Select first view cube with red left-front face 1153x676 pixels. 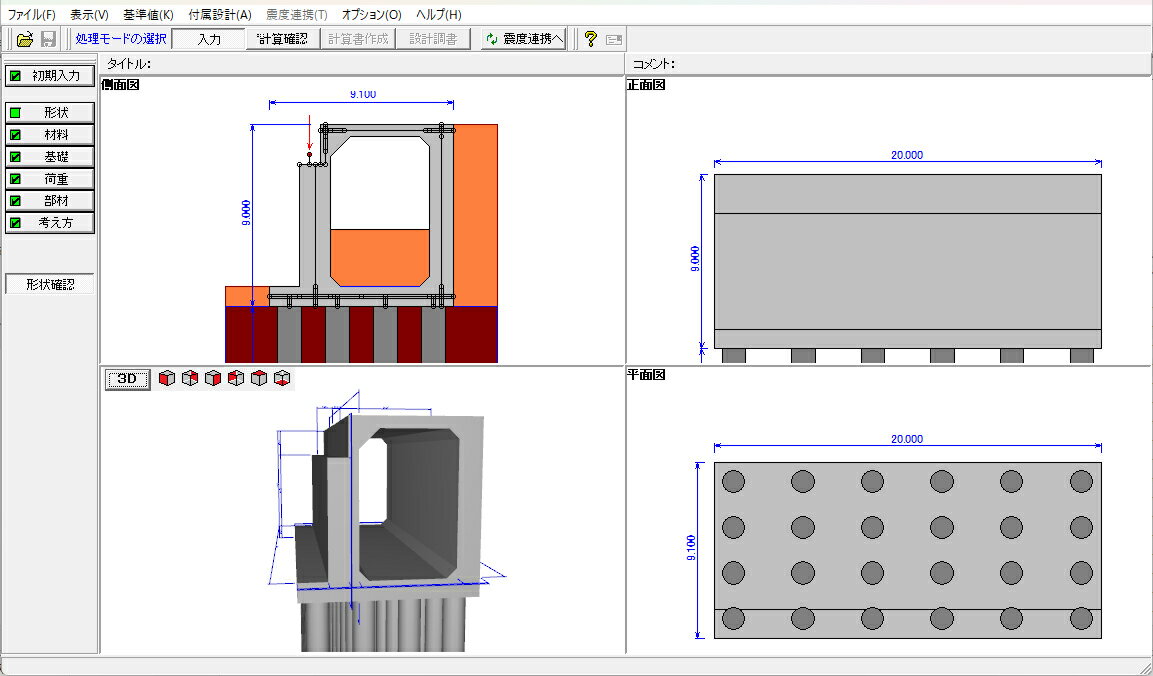167,379
